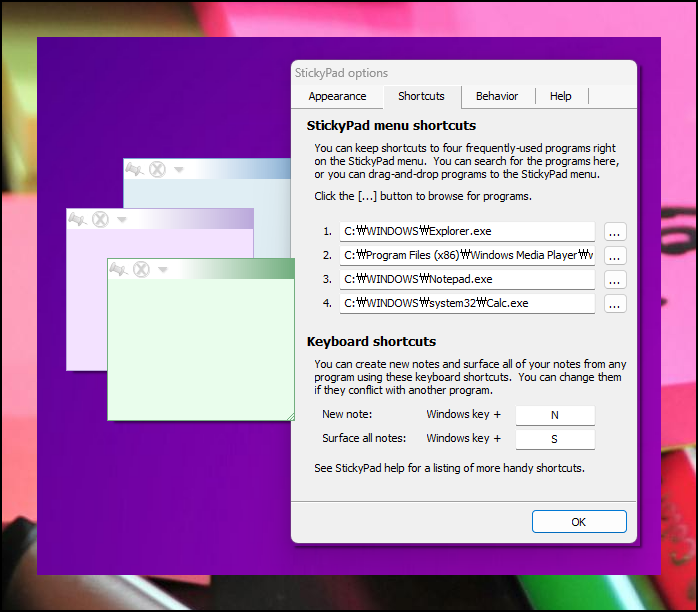Click pin icon on the purple sticky note
Image resolution: width=698 pixels, height=612 pixels.
point(77,219)
